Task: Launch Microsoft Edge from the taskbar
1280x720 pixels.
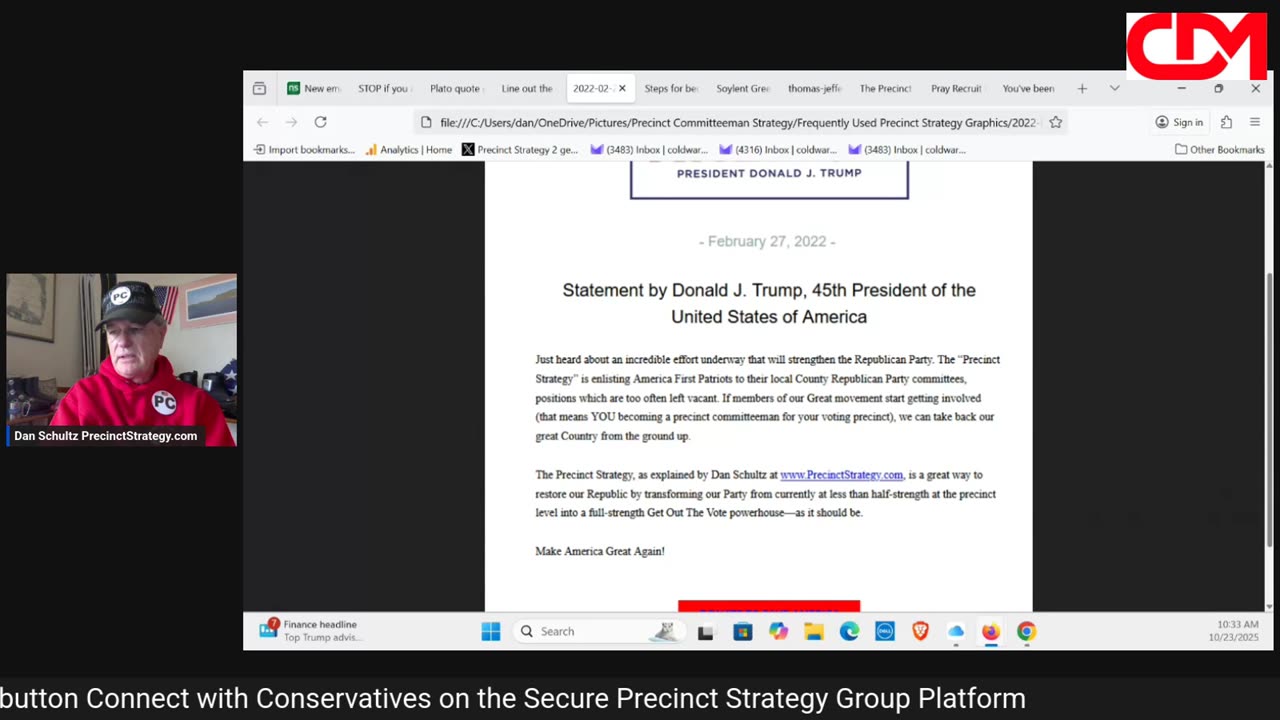Action: tap(849, 631)
